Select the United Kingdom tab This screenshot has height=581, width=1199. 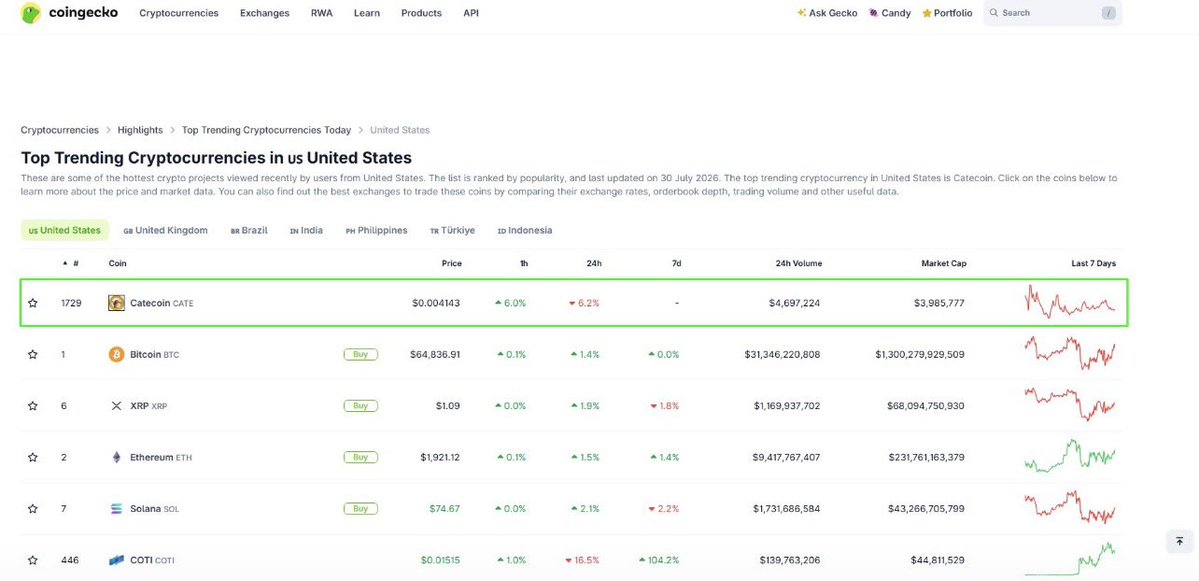tap(166, 230)
